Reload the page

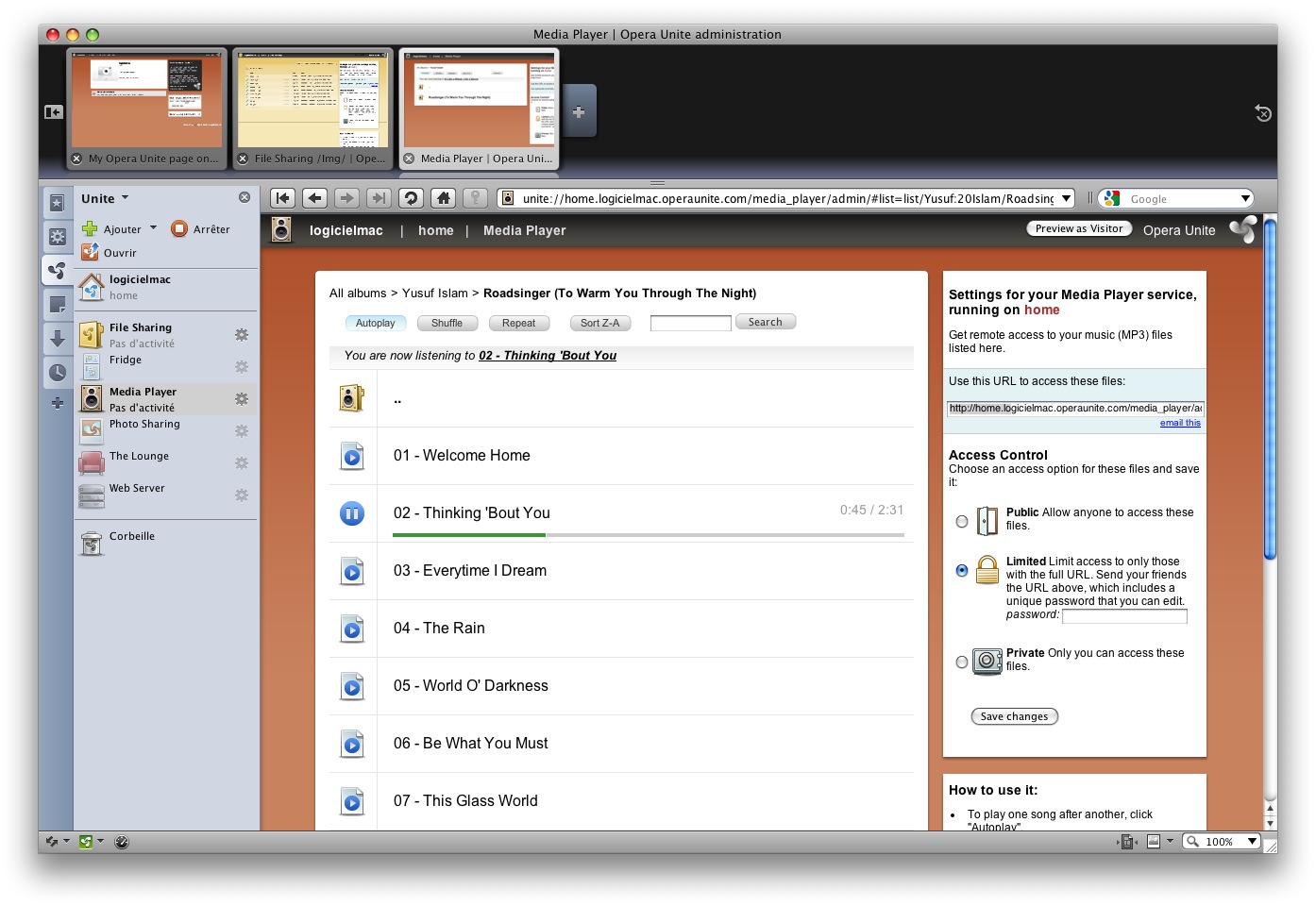(411, 198)
